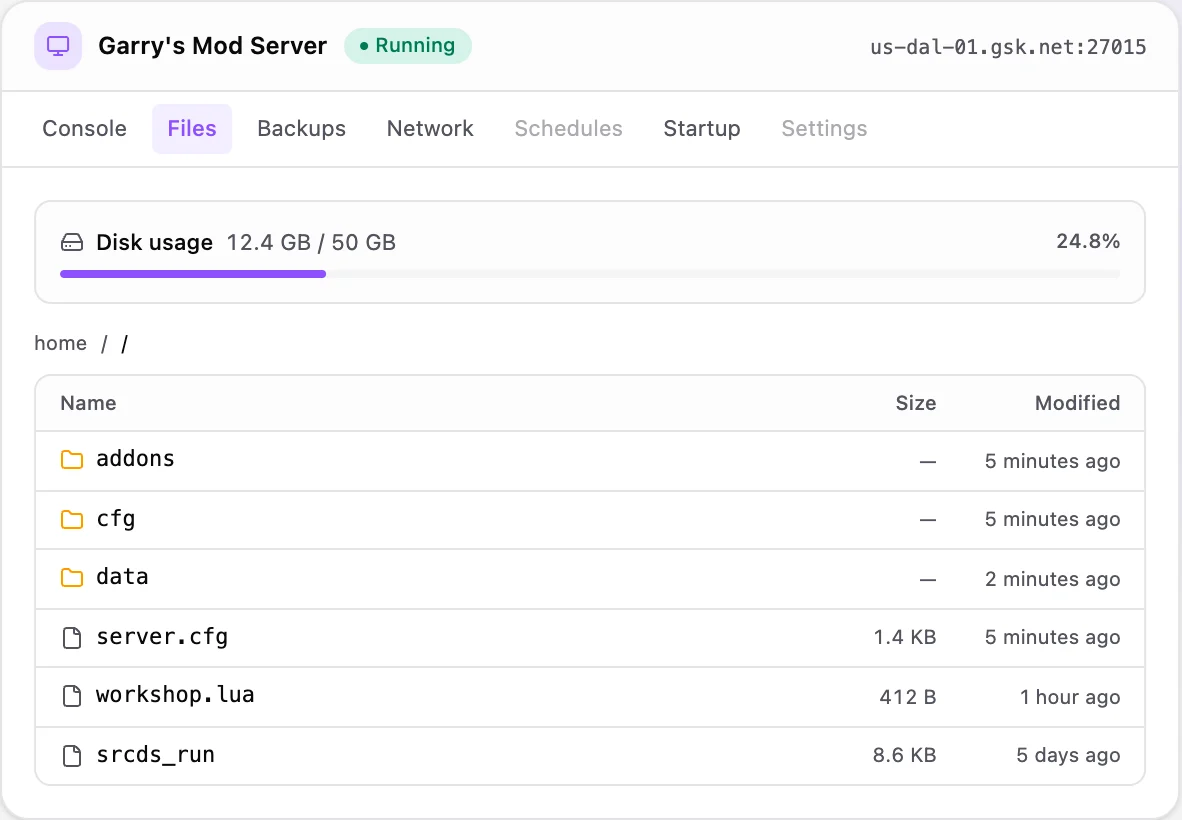Click the 2 minutes ago timestamp
This screenshot has width=1182, height=820.
(1052, 580)
